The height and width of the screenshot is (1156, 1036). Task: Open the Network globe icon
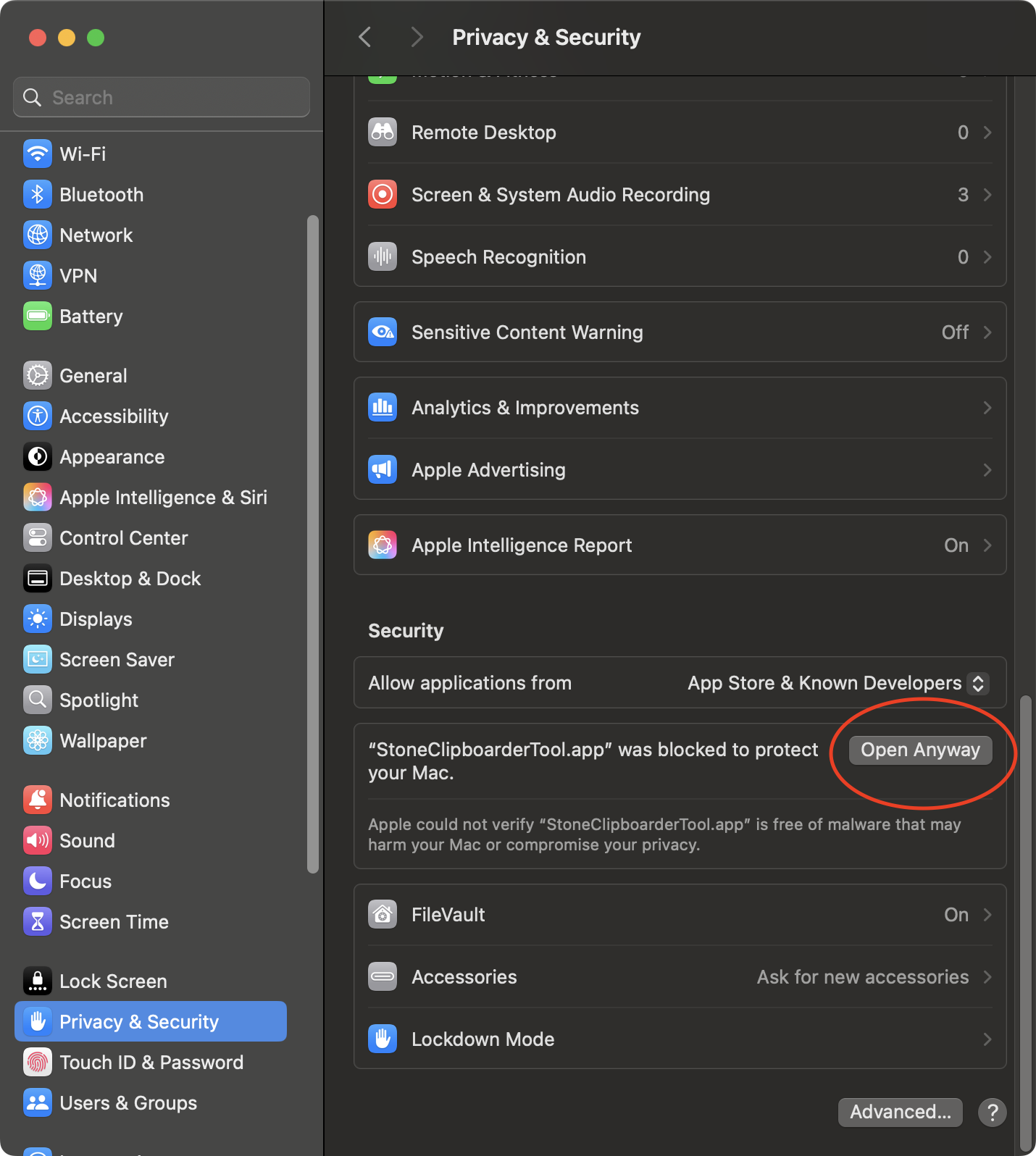(38, 235)
